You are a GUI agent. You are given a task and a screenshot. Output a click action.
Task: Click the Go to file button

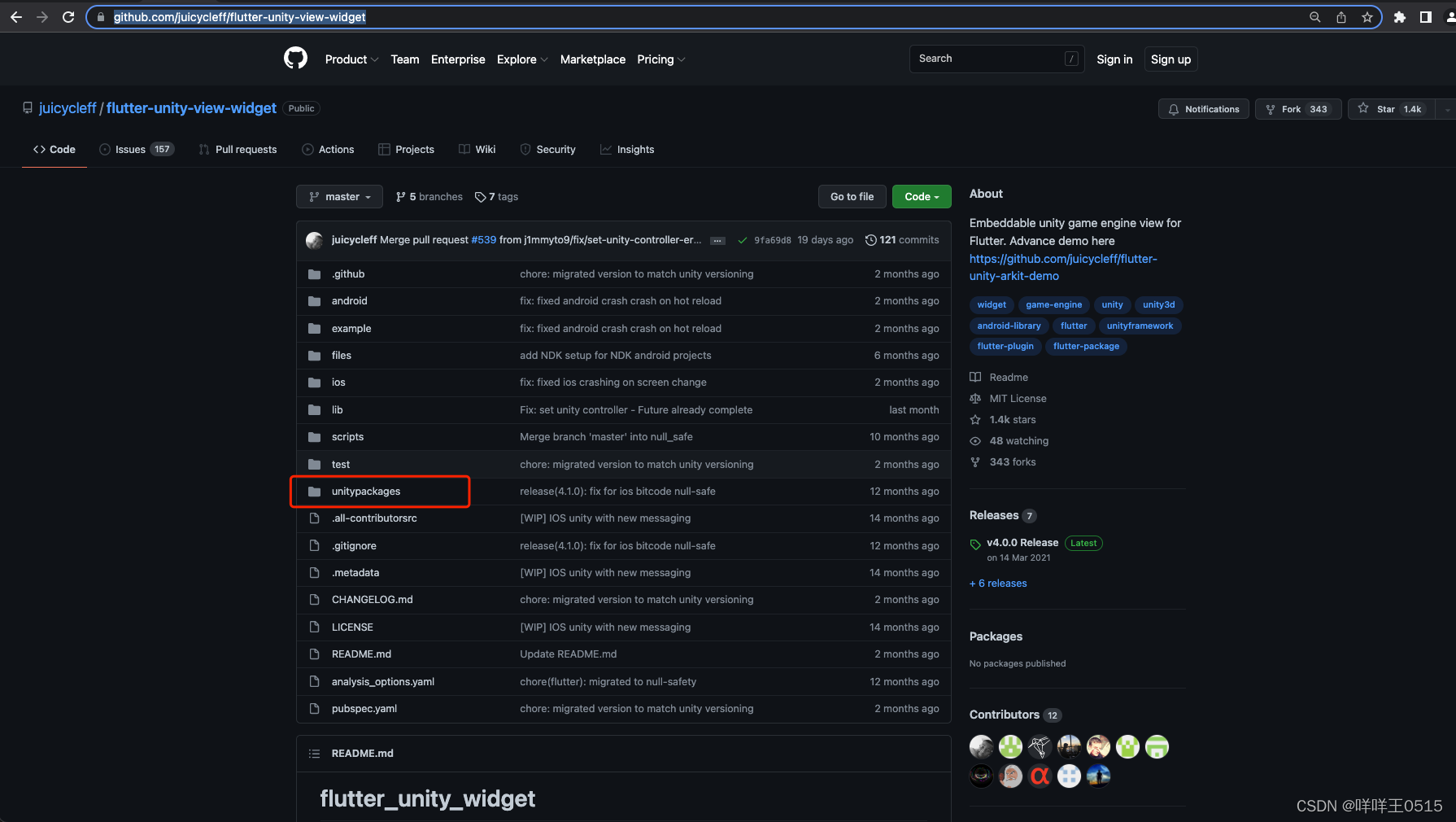tap(852, 197)
